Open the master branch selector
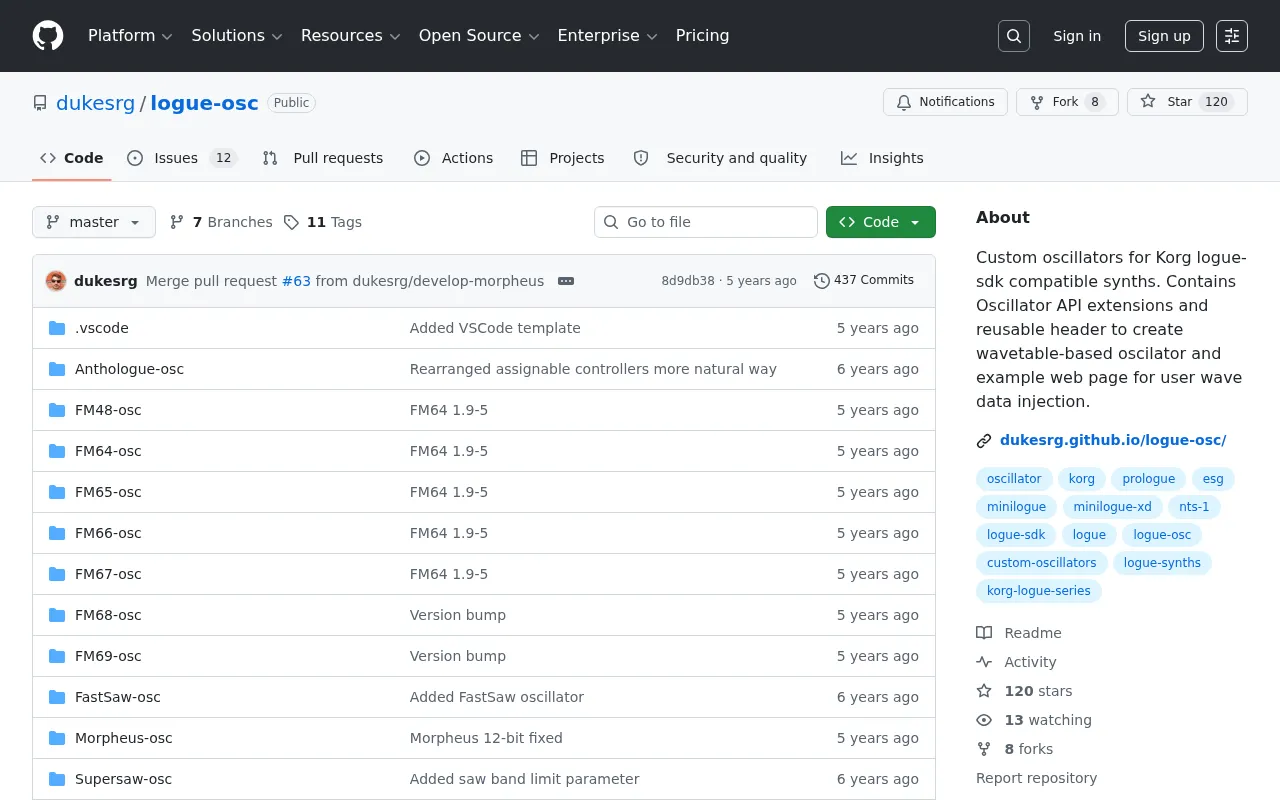 (94, 222)
